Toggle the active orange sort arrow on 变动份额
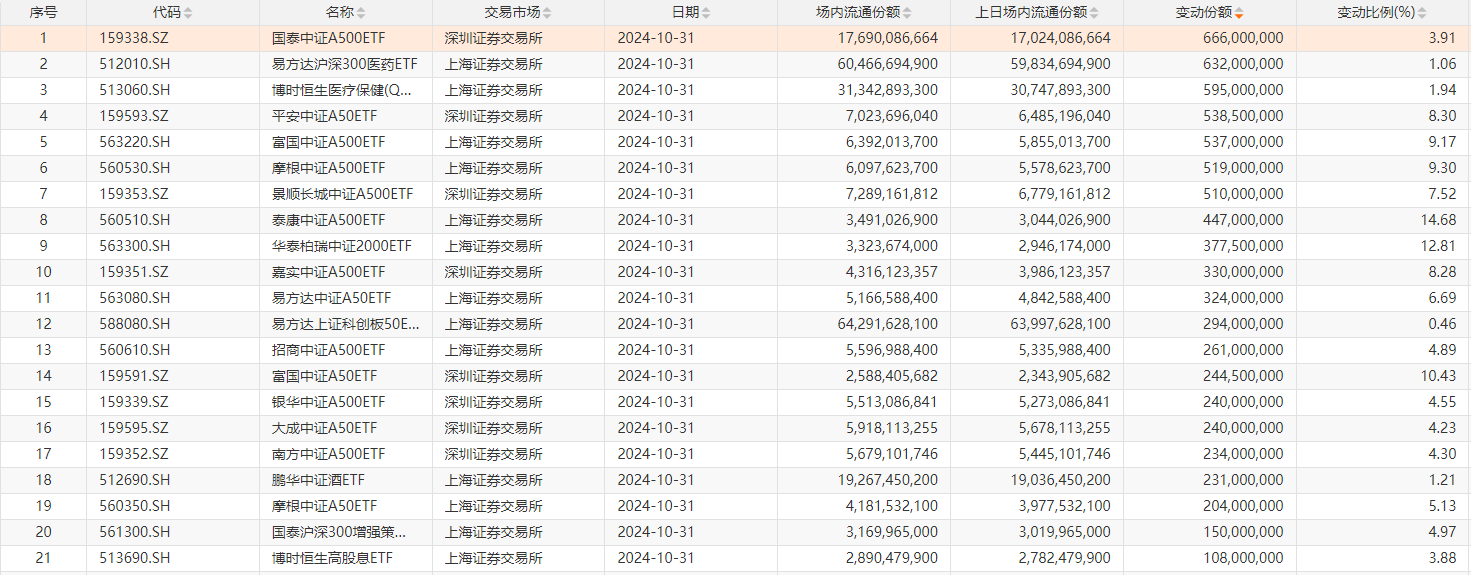 point(1239,13)
